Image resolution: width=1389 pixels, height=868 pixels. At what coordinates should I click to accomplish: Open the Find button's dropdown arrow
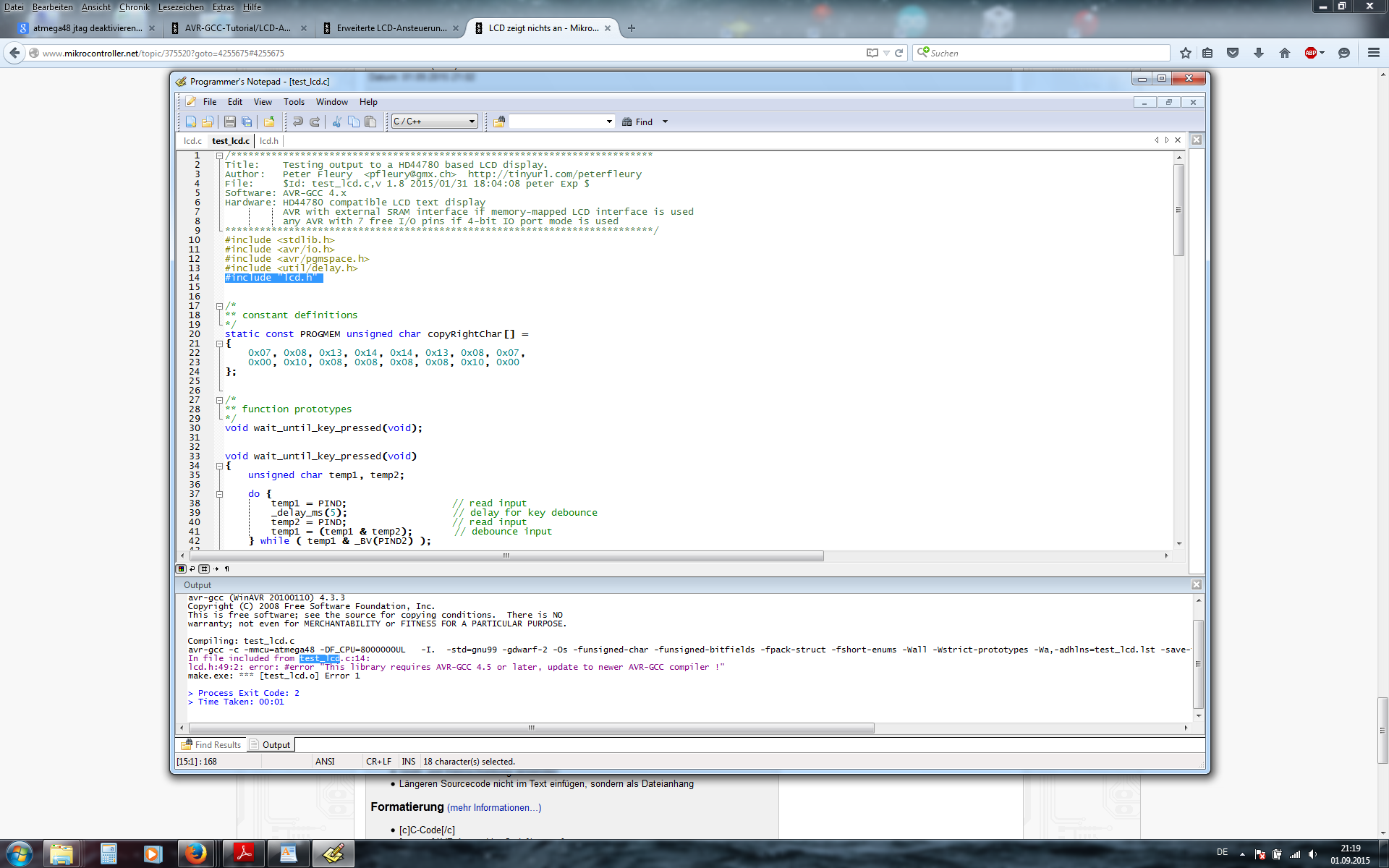tap(665, 122)
